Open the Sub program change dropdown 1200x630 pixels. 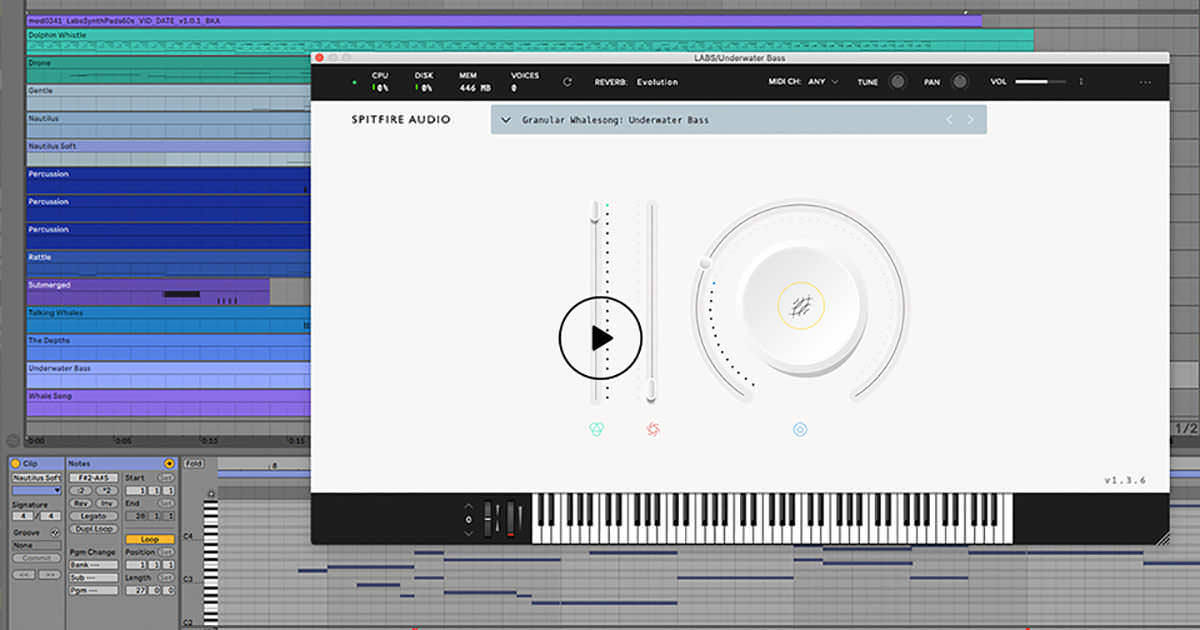click(x=94, y=578)
